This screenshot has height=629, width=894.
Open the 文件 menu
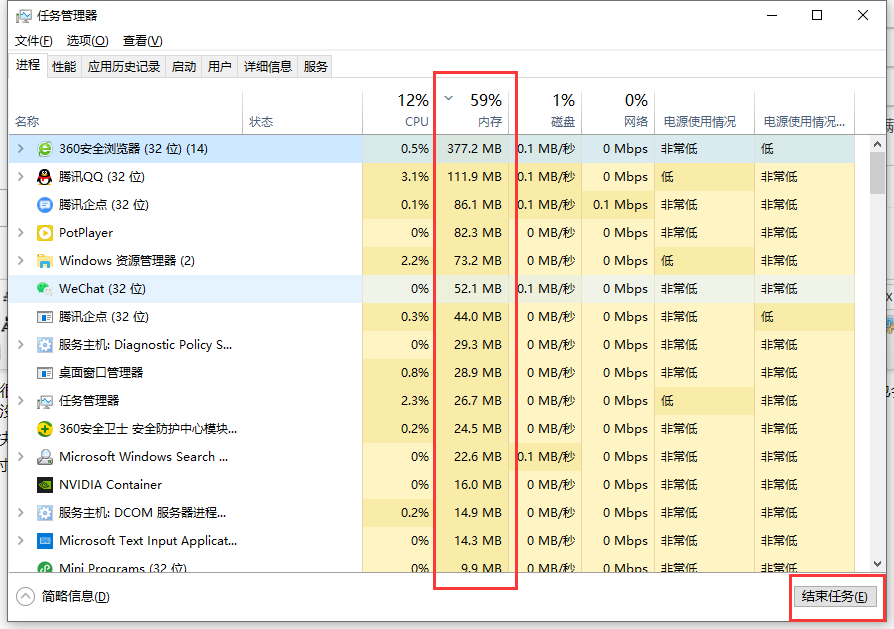pos(34,41)
